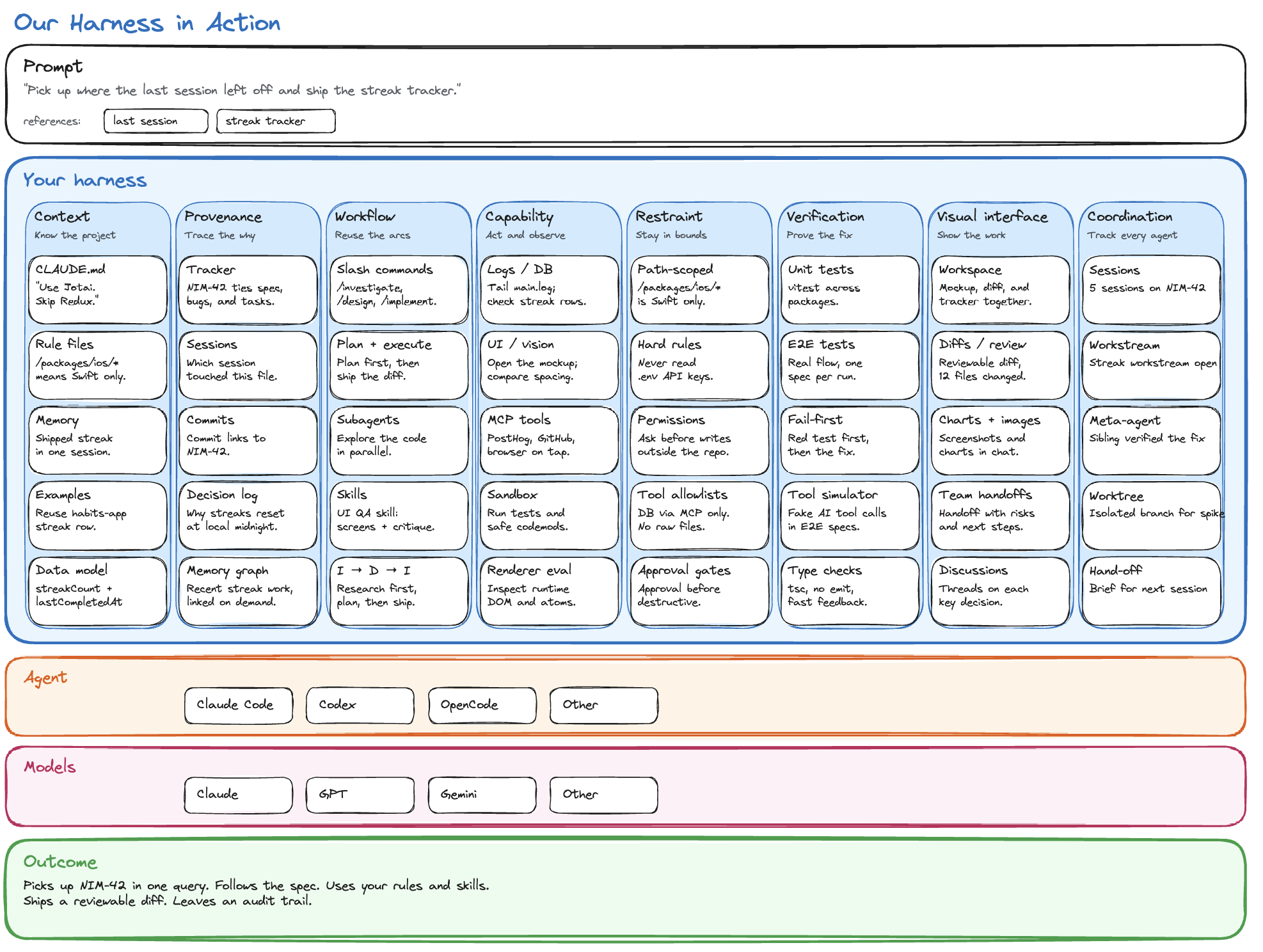Open the Logs / DB card
This screenshot has width=1263, height=952.
(x=550, y=290)
